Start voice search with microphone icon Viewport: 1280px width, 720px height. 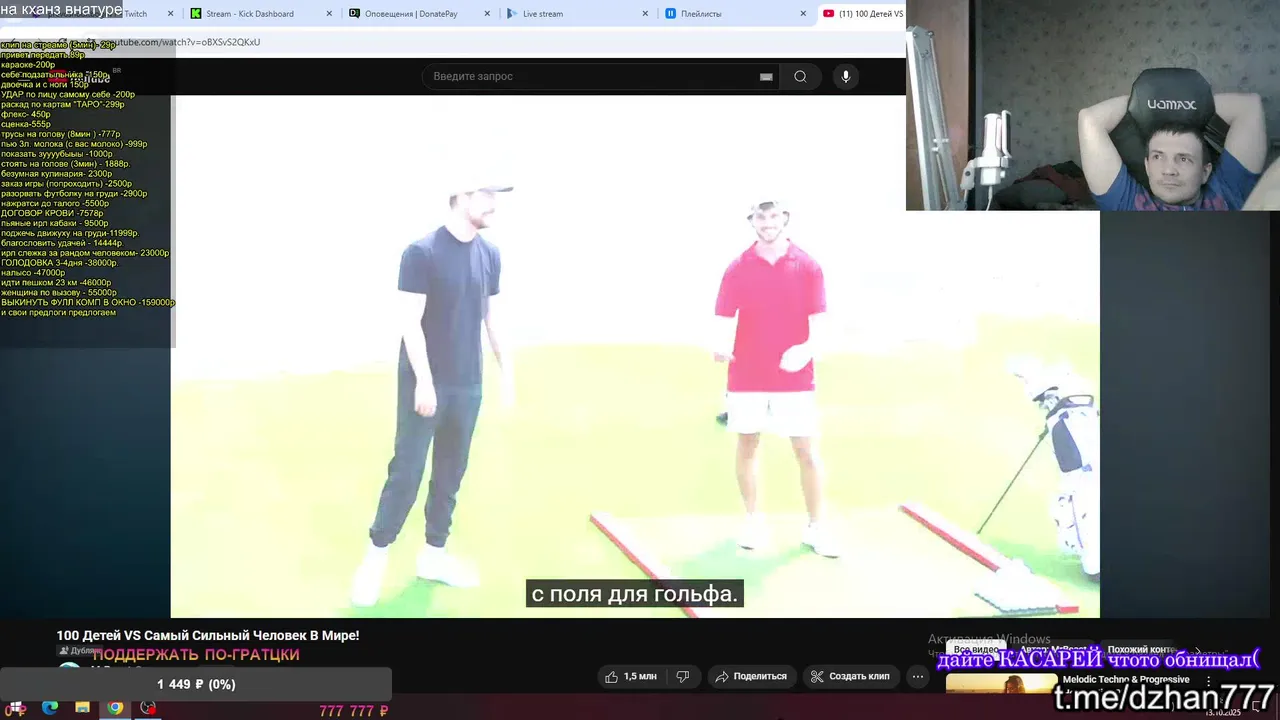846,76
